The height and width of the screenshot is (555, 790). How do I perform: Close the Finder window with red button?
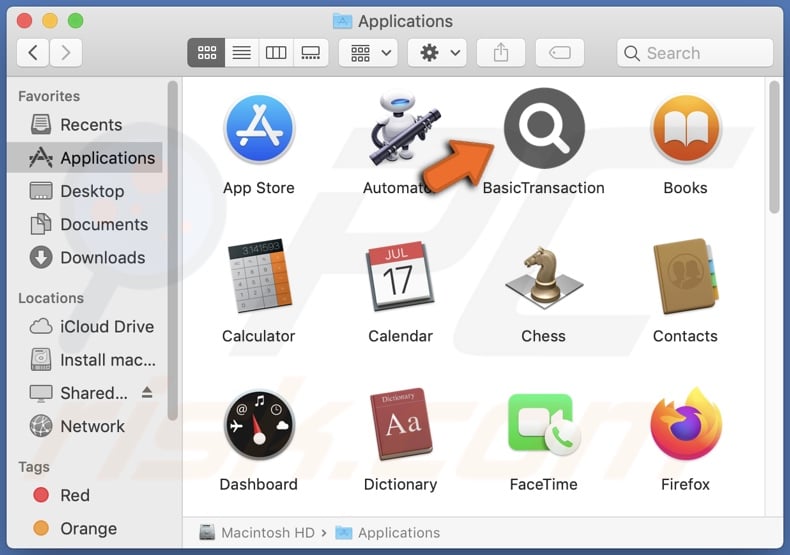coord(24,21)
